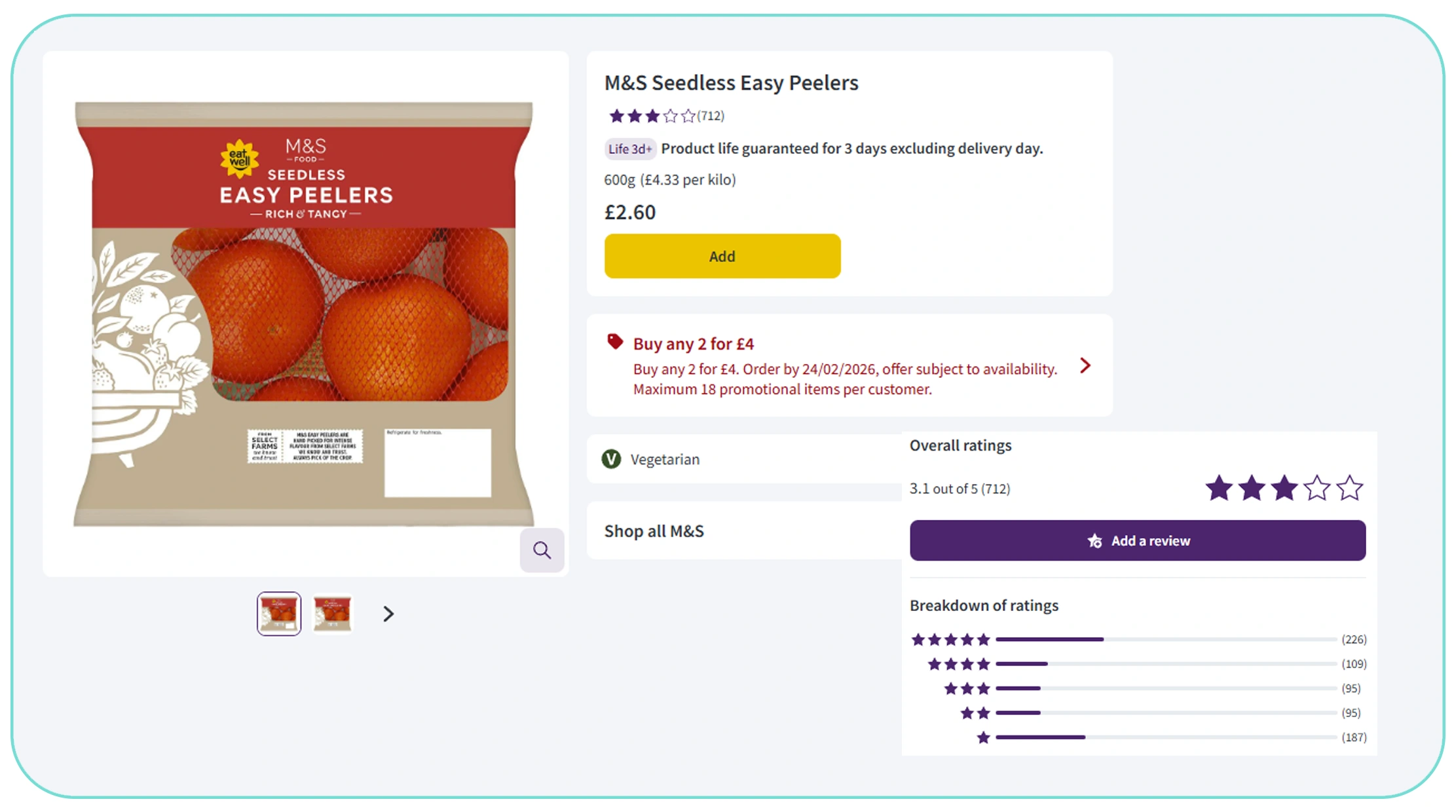This screenshot has width=1456, height=812.
Task: Click the promotional offer tag icon
Action: pyautogui.click(x=614, y=341)
